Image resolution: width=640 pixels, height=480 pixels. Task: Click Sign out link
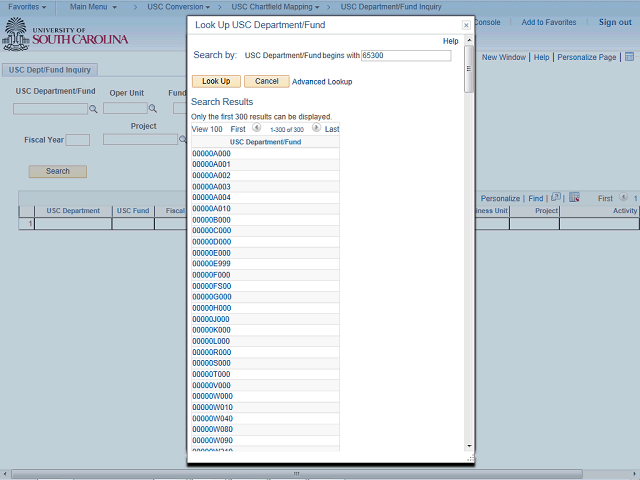point(615,22)
